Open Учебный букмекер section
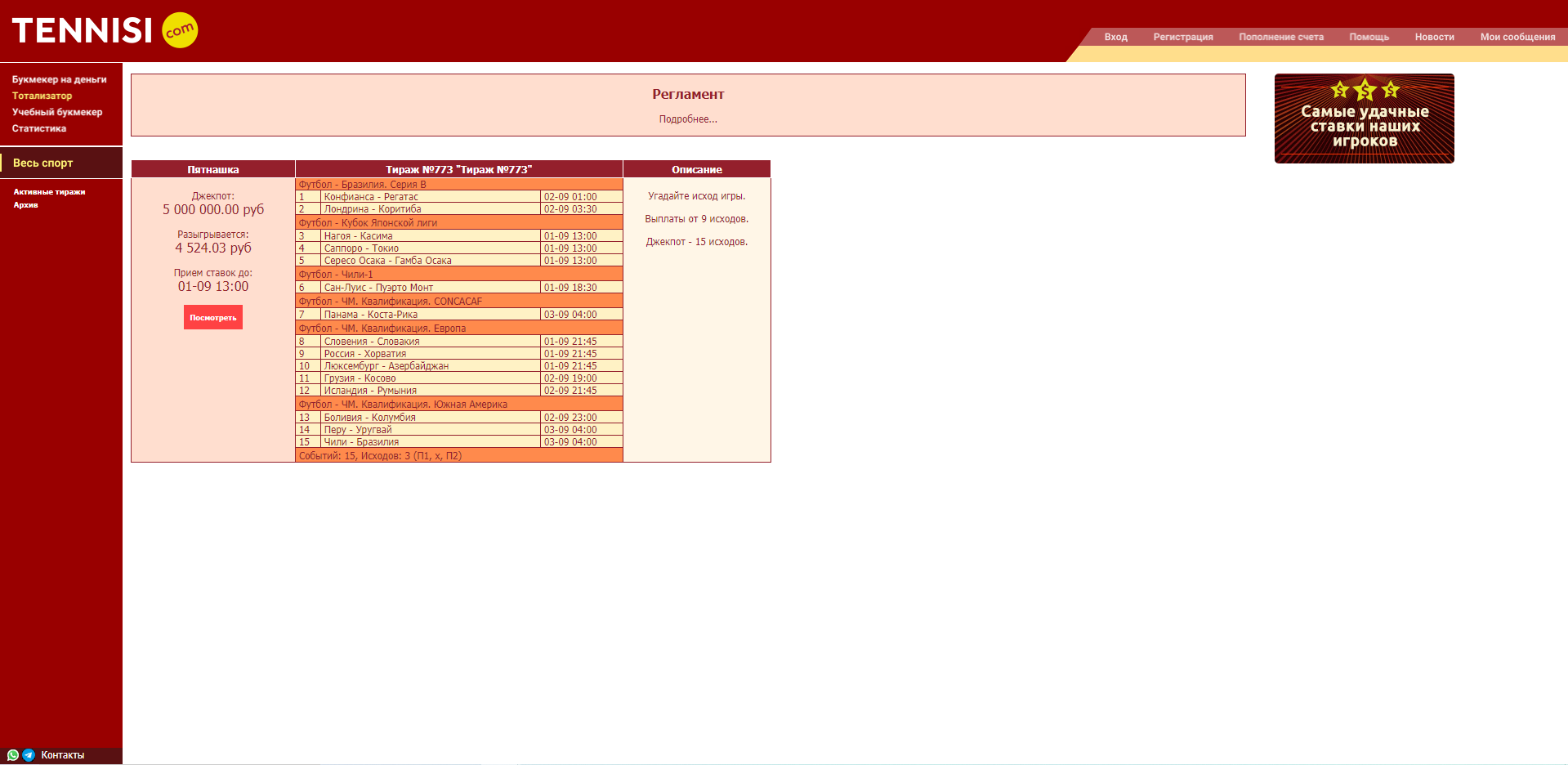 [57, 112]
